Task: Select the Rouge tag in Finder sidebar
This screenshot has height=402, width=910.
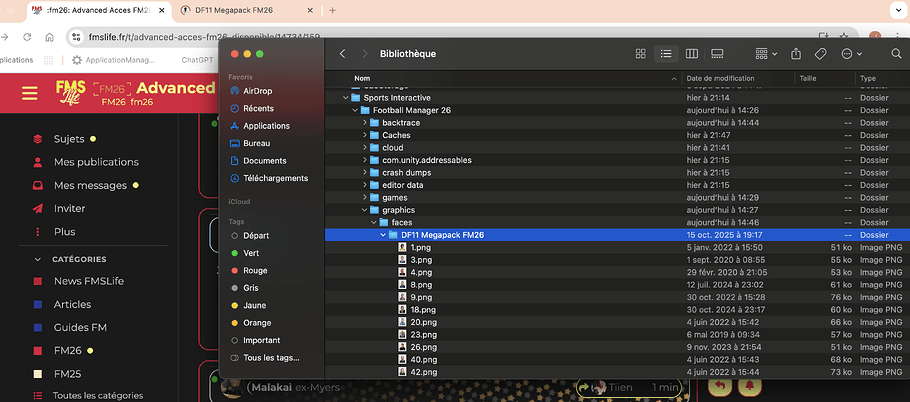Action: (255, 270)
